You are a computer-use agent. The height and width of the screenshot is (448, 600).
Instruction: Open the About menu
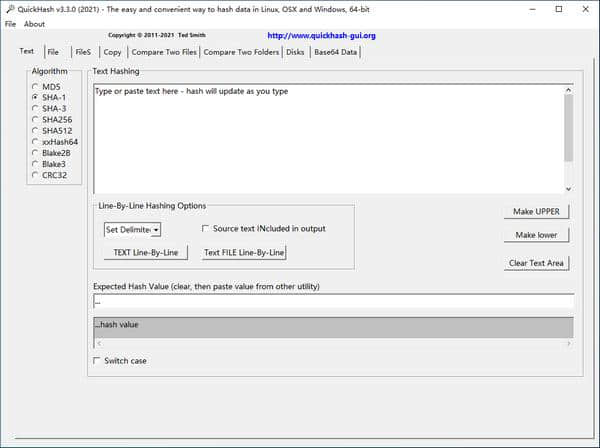34,24
